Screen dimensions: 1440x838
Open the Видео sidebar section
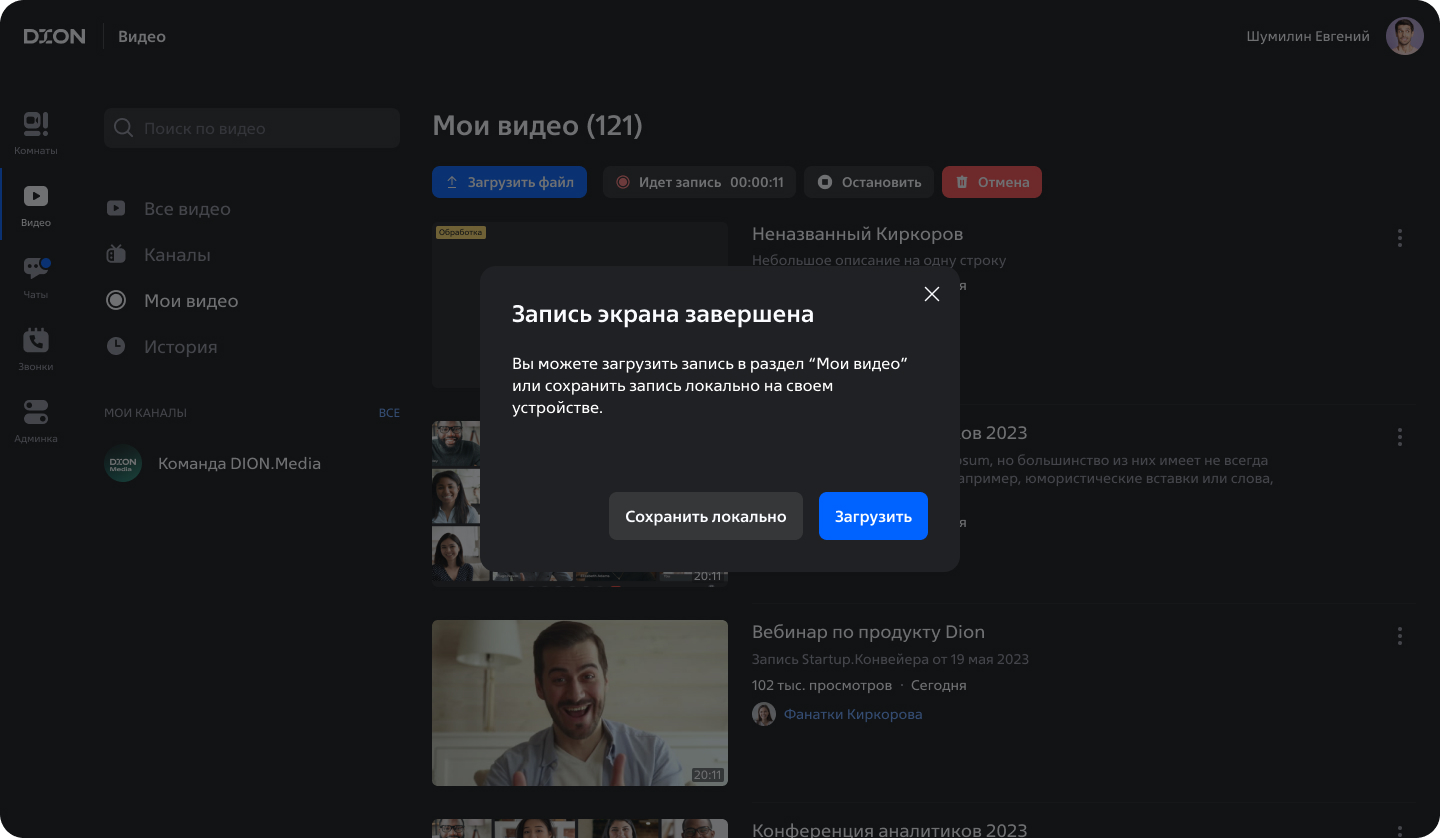pos(36,205)
